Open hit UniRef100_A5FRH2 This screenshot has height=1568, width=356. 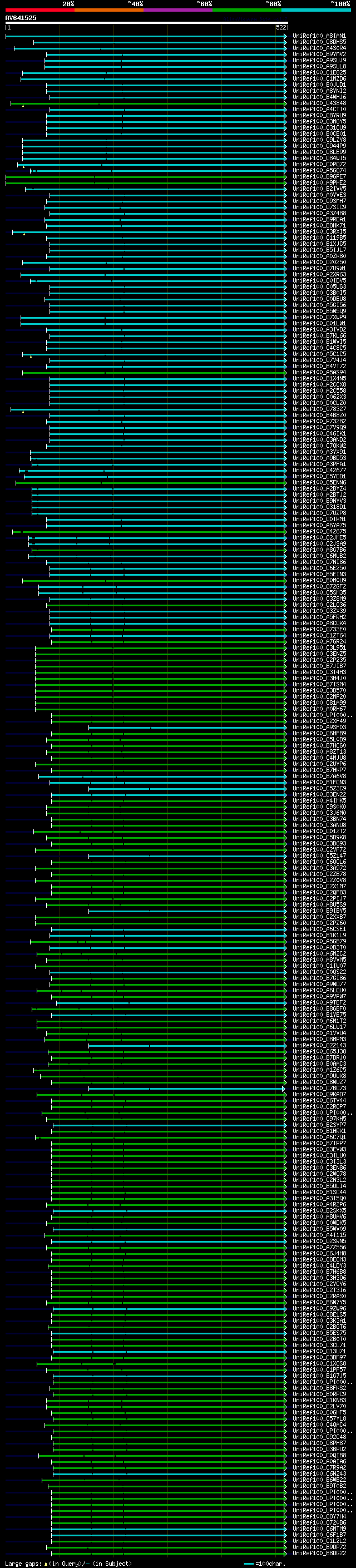(319, 617)
